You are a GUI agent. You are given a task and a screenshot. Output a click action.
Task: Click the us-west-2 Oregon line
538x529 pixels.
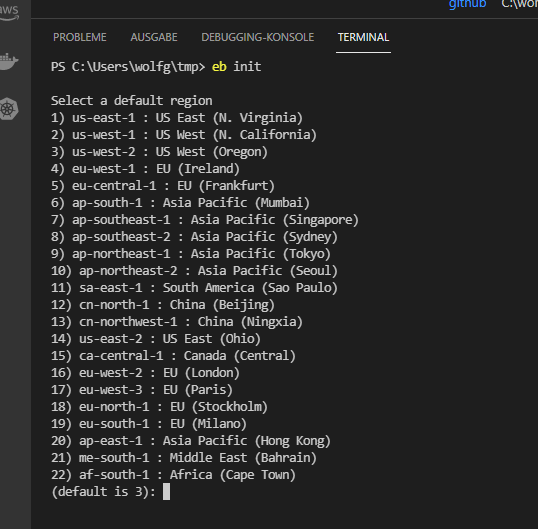click(159, 152)
